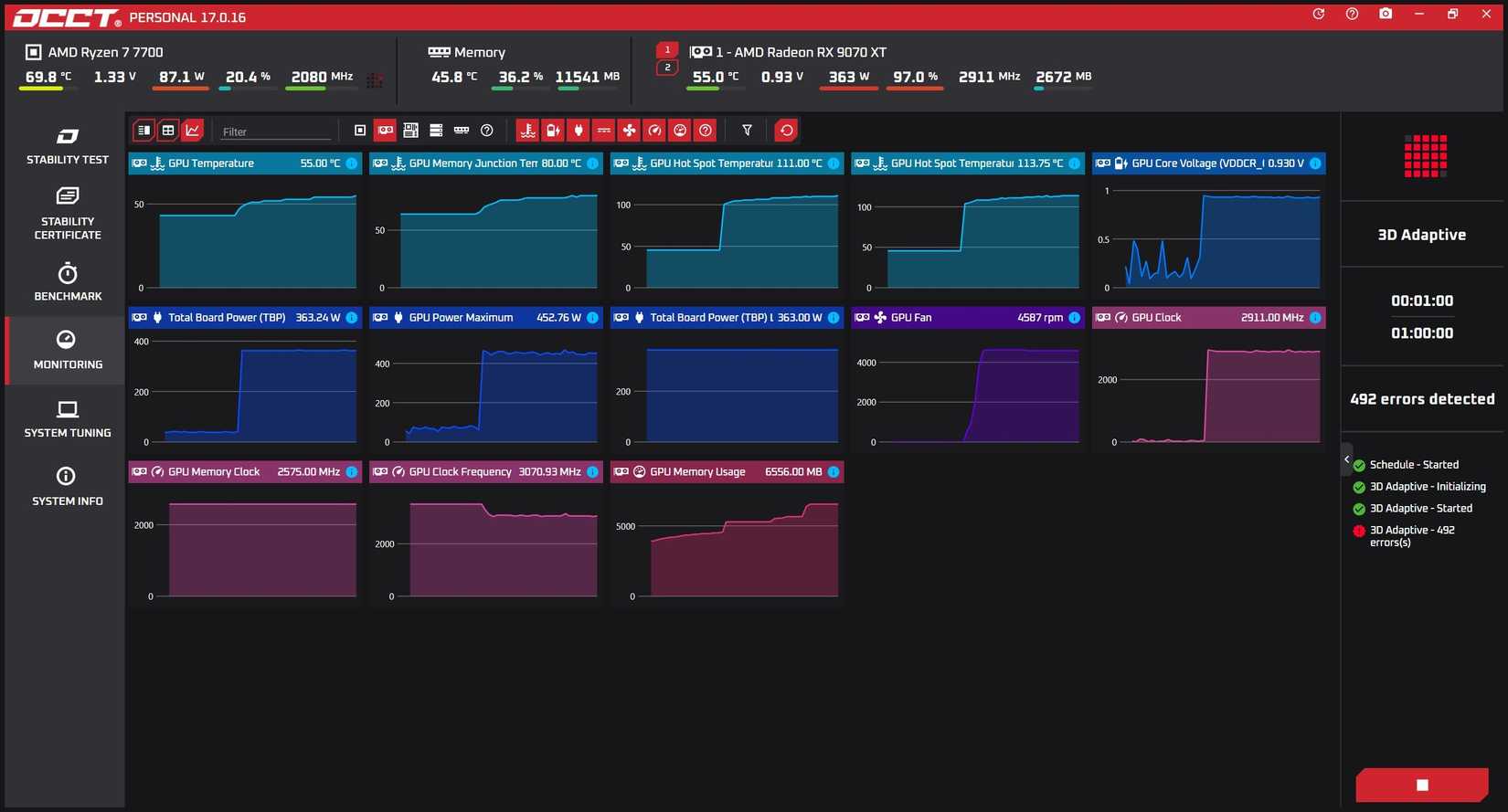Open the System Tuning section
Viewport: 1508px width, 812px height.
[x=67, y=419]
